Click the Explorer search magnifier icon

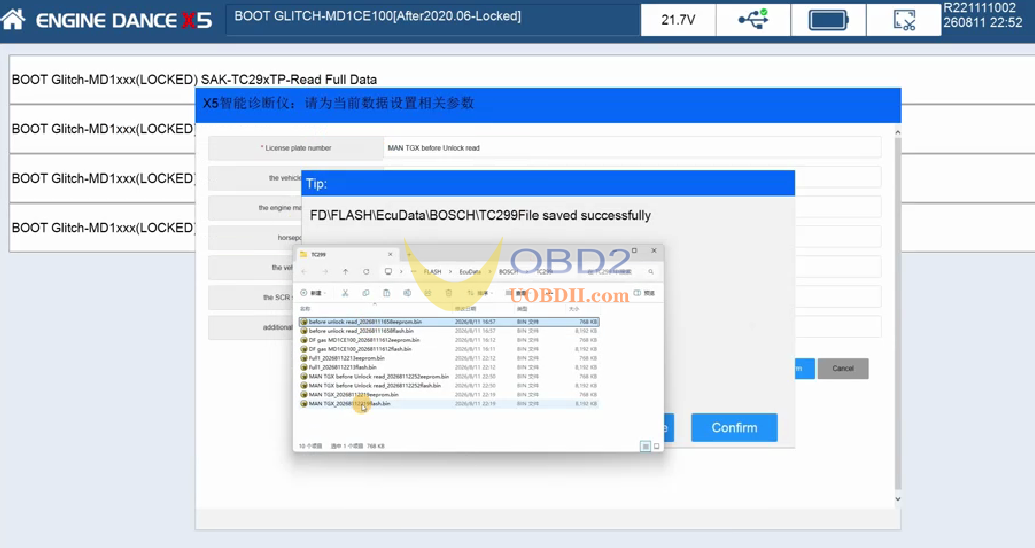651,272
